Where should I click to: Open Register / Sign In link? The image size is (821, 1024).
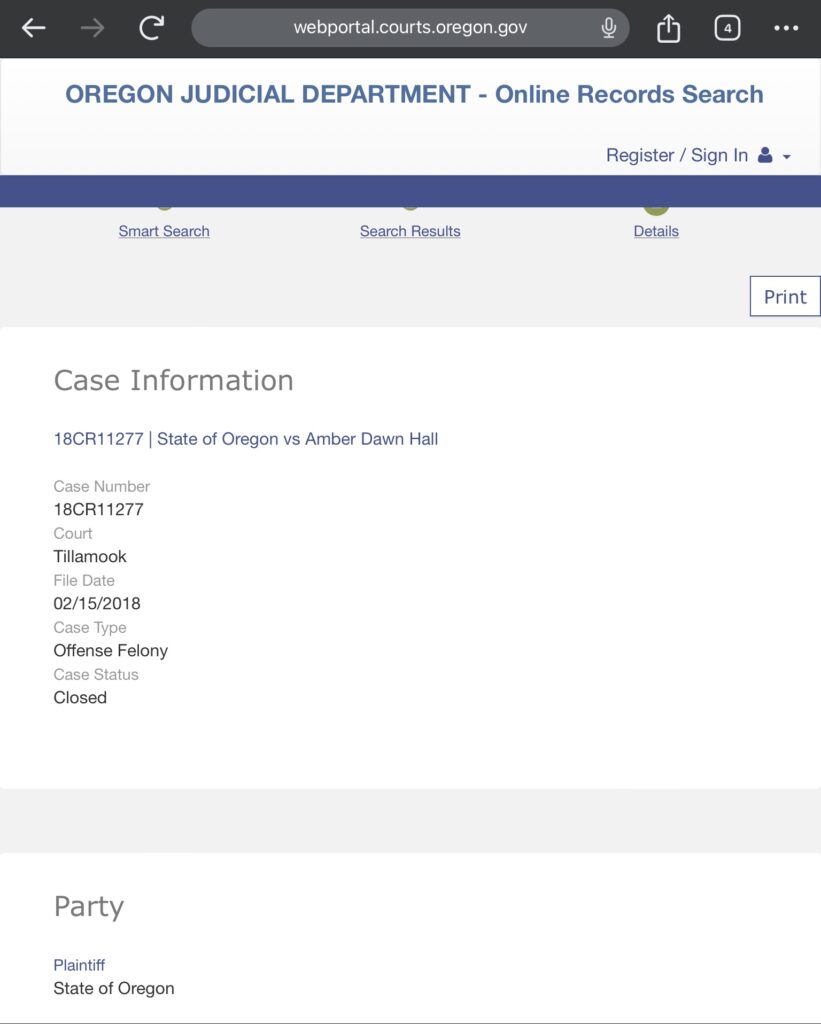tap(677, 155)
